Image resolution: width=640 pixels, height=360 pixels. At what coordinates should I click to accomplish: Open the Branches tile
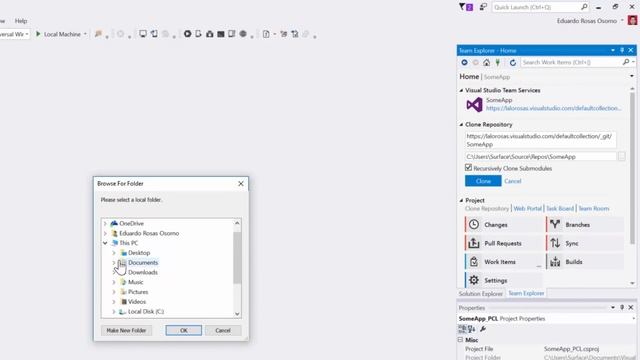coord(584,224)
